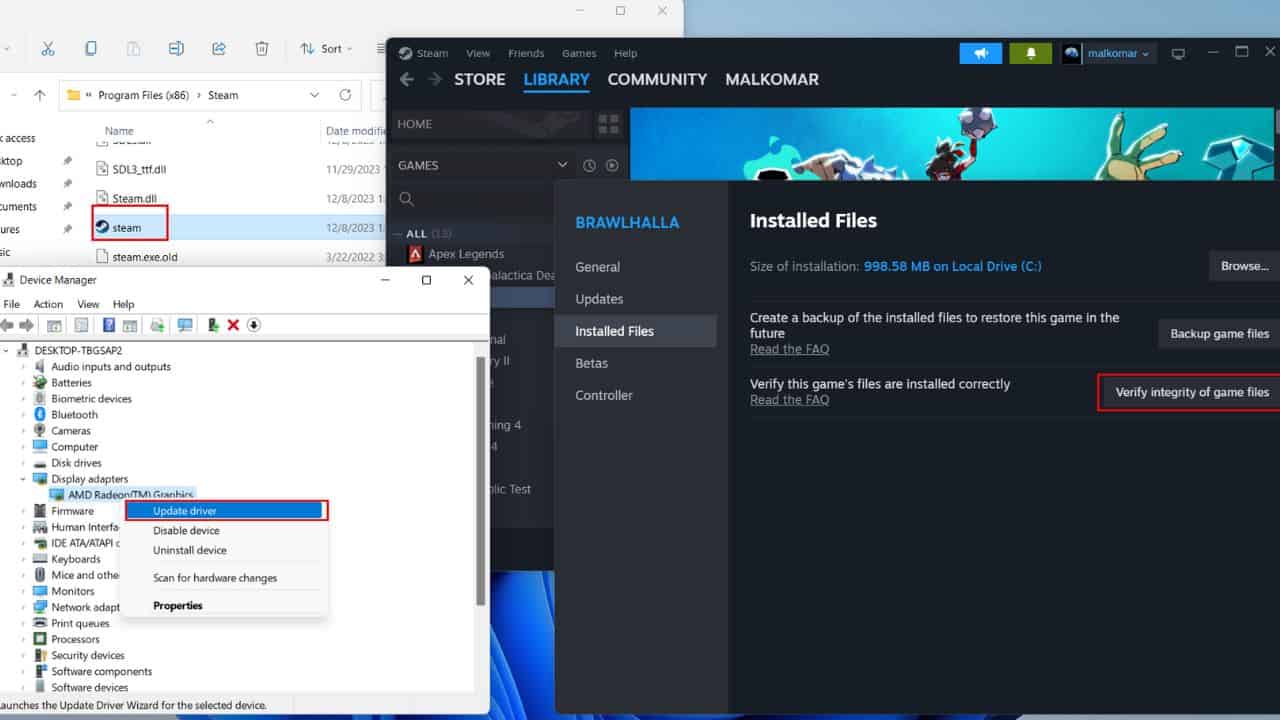Click Steam's back navigation arrow

(406, 79)
